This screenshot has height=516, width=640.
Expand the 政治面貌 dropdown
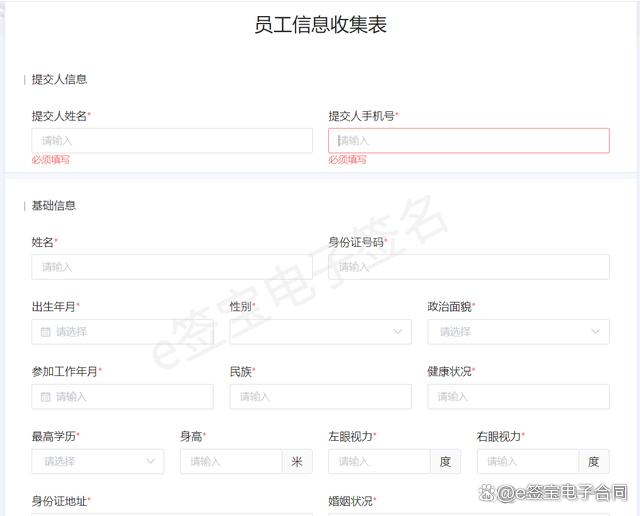[596, 332]
